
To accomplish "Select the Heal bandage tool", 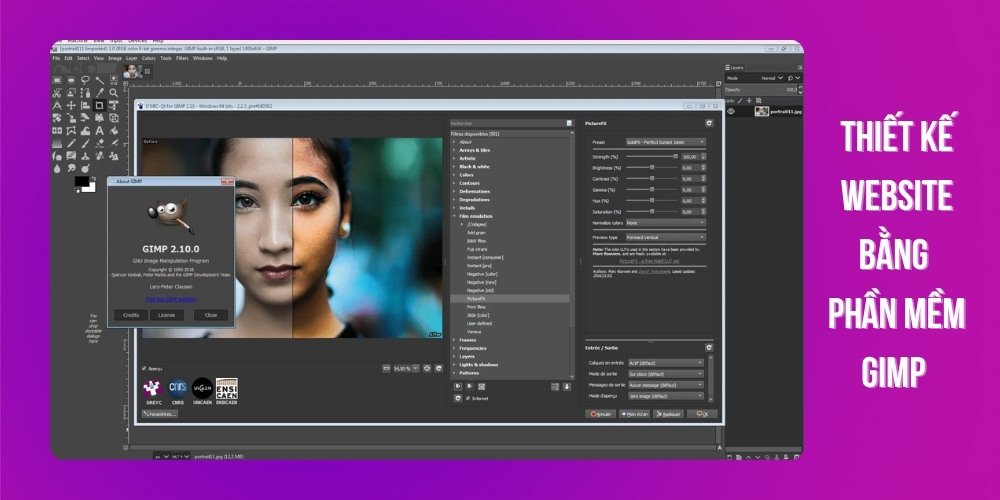I will tap(99, 156).
